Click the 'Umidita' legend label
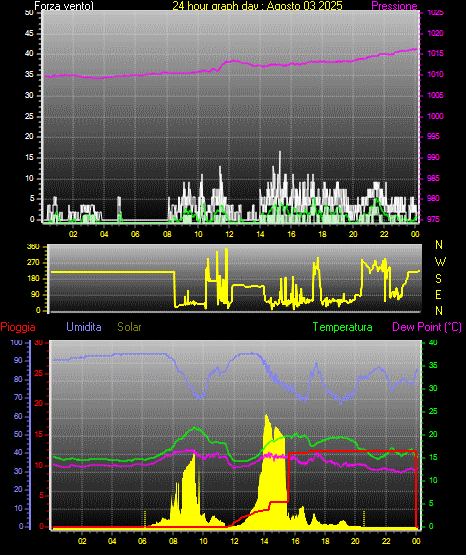This screenshot has height=555, width=466. point(84,327)
